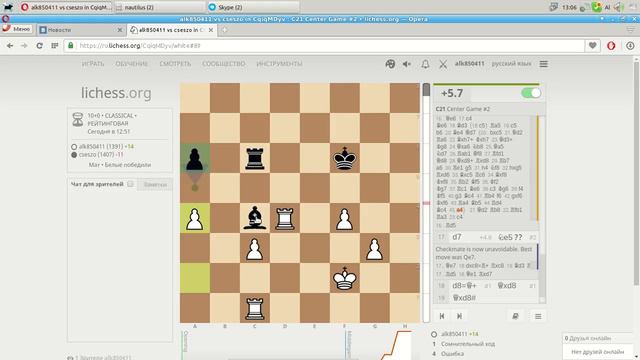Jump to the first move of the game

pyautogui.click(x=442, y=316)
